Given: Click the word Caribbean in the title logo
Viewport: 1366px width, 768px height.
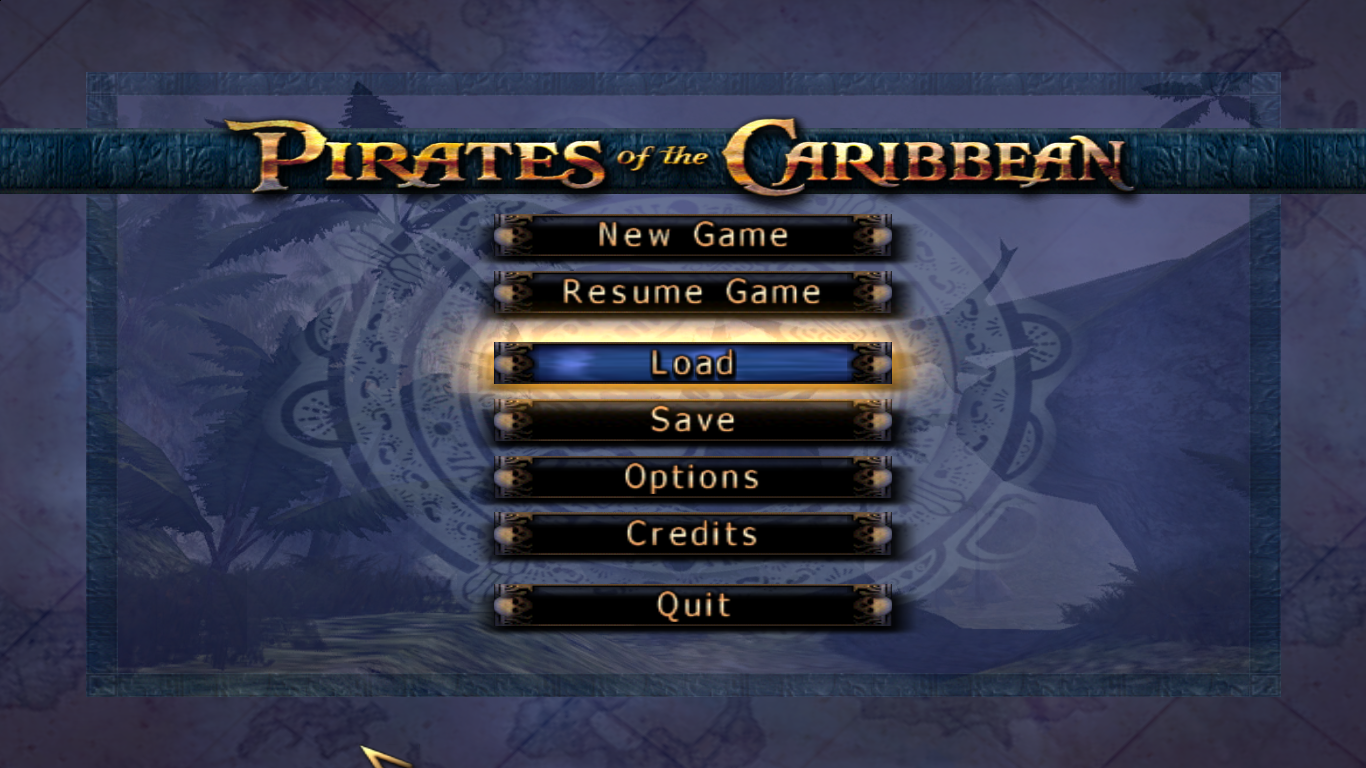Looking at the screenshot, I should [928, 157].
